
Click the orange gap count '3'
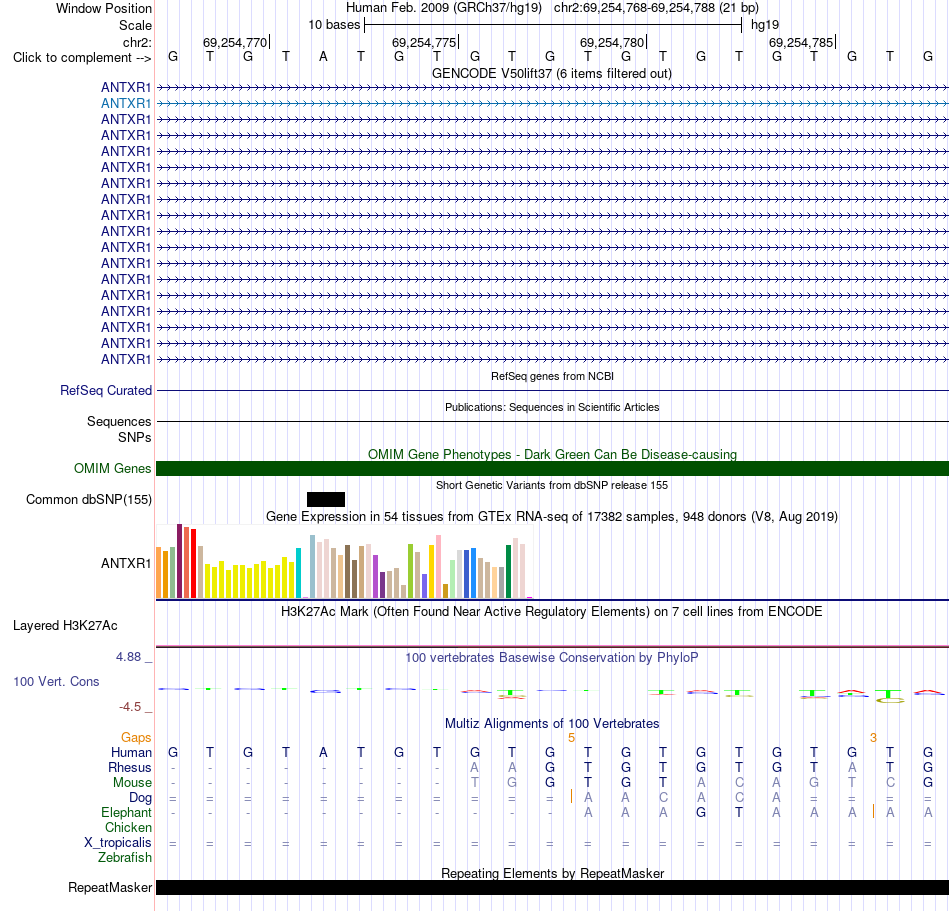[873, 738]
